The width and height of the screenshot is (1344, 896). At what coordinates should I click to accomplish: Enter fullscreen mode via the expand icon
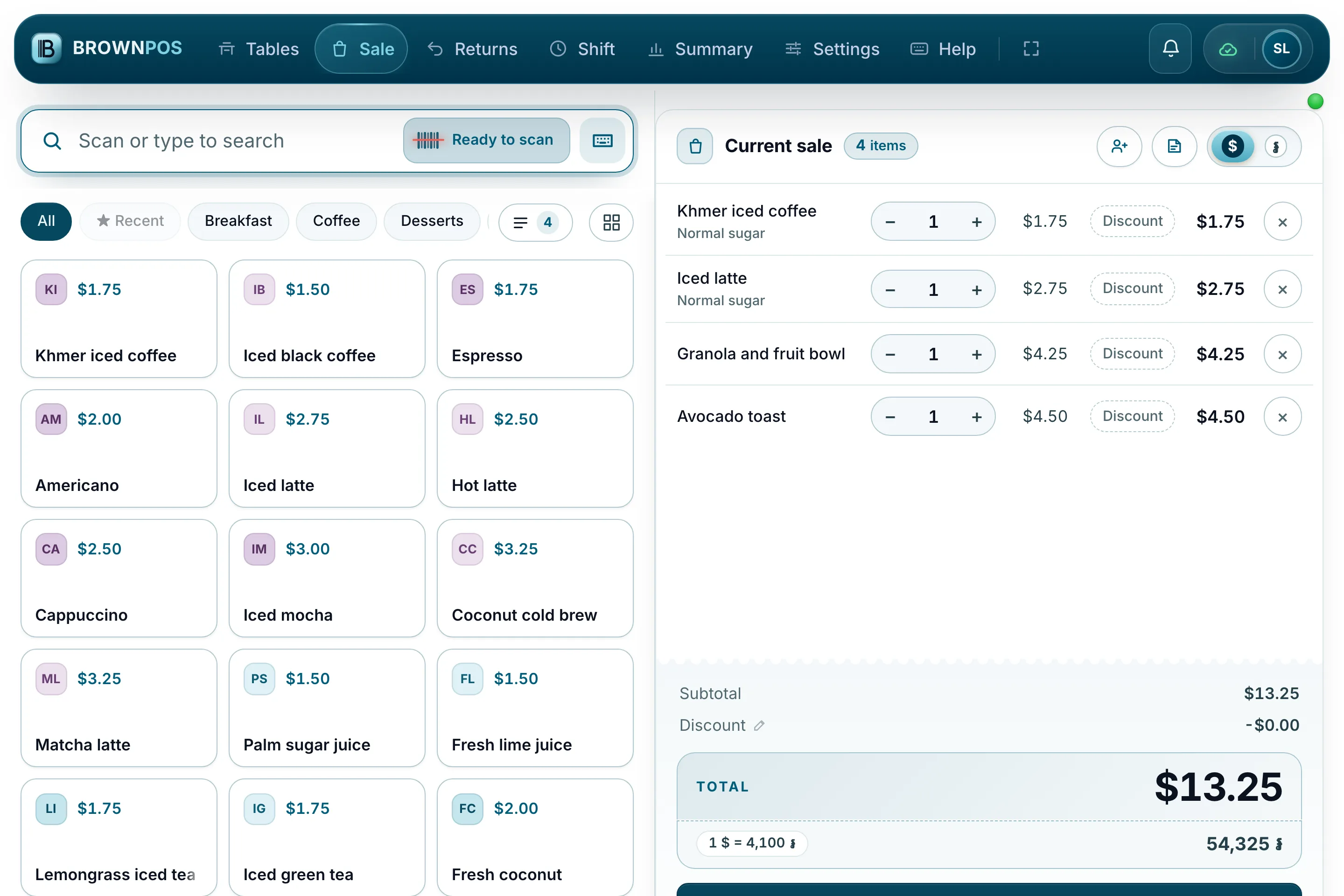point(1030,49)
